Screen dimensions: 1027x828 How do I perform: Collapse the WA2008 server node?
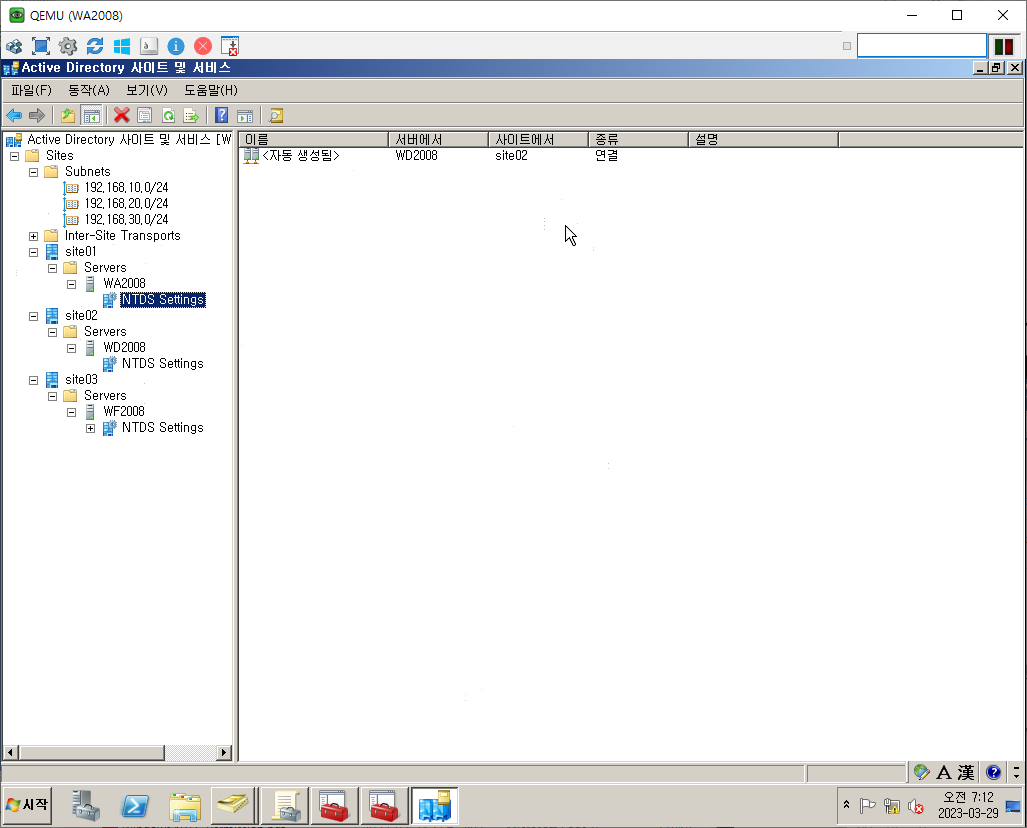71,284
